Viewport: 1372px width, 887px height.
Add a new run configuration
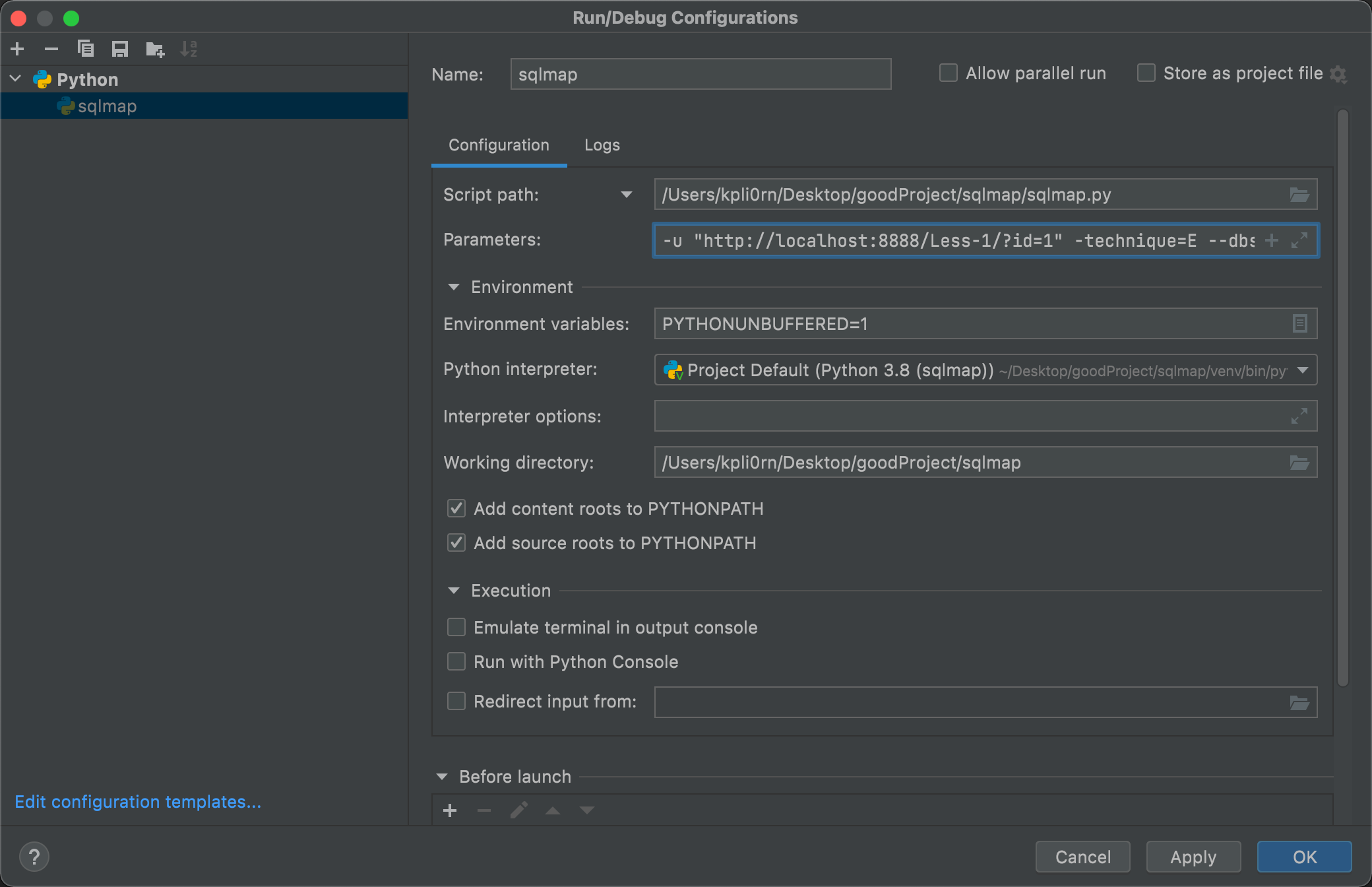(18, 49)
